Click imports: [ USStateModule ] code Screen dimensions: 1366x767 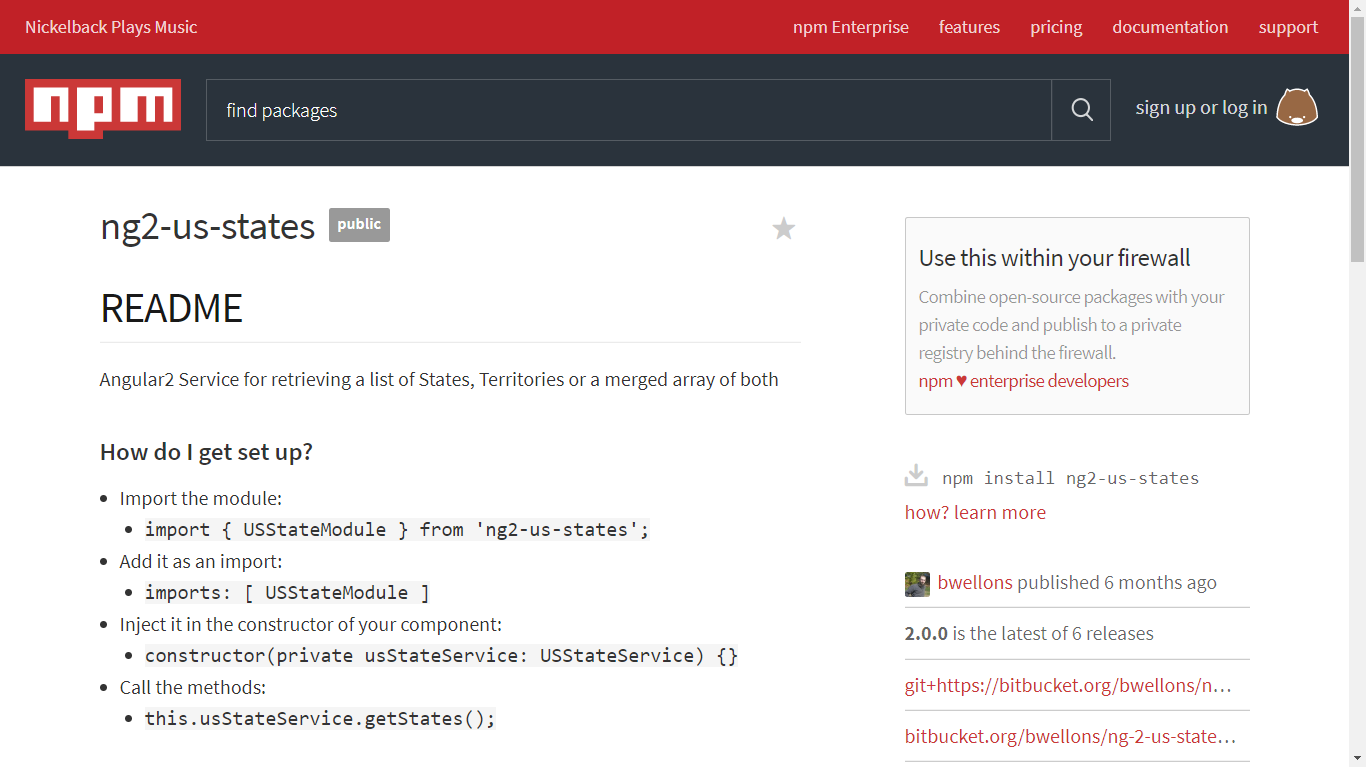(x=287, y=592)
